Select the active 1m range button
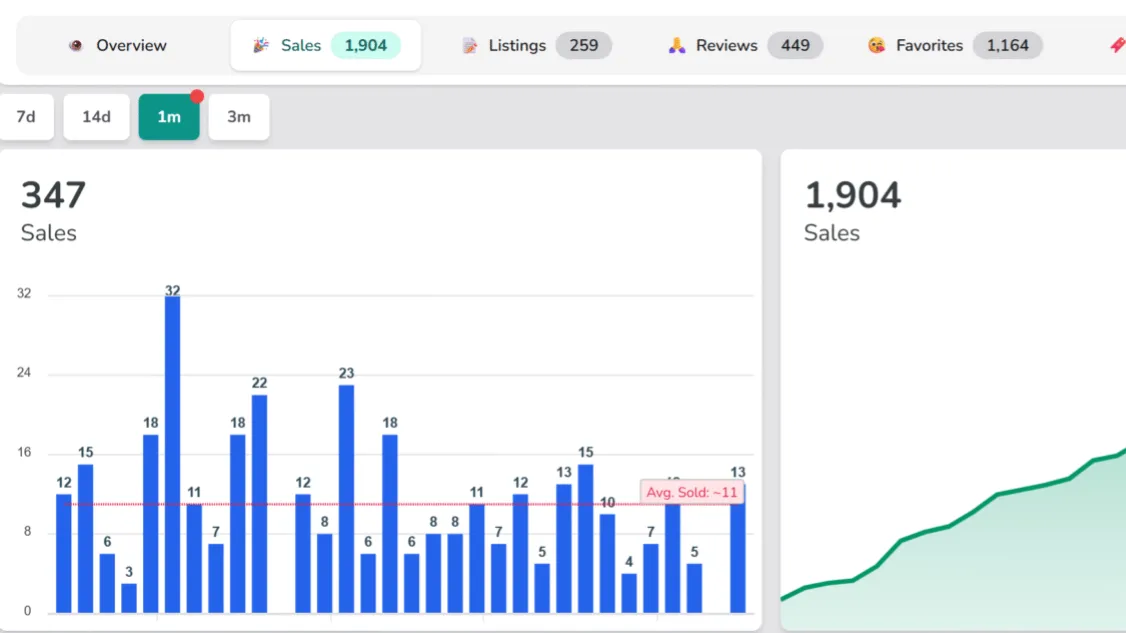Screen dimensions: 1126x633 click(x=169, y=118)
